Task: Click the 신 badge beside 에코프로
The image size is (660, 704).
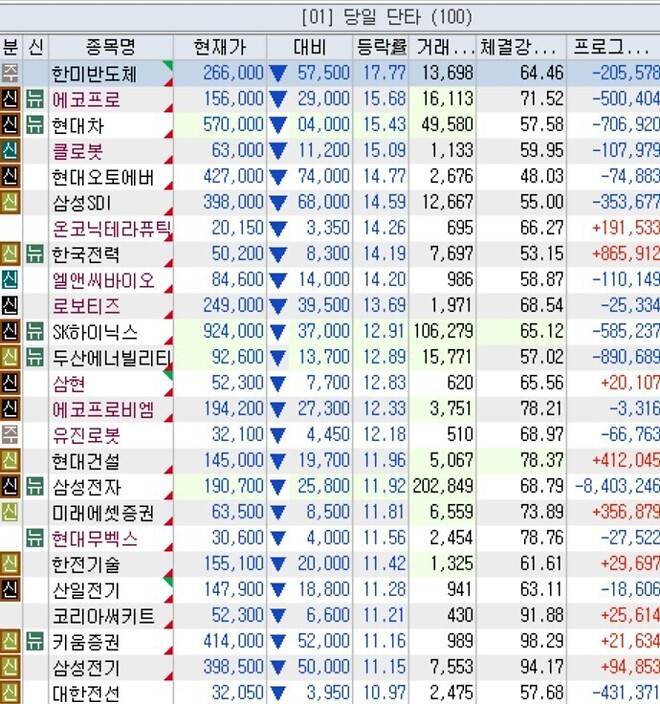Action: (10, 99)
